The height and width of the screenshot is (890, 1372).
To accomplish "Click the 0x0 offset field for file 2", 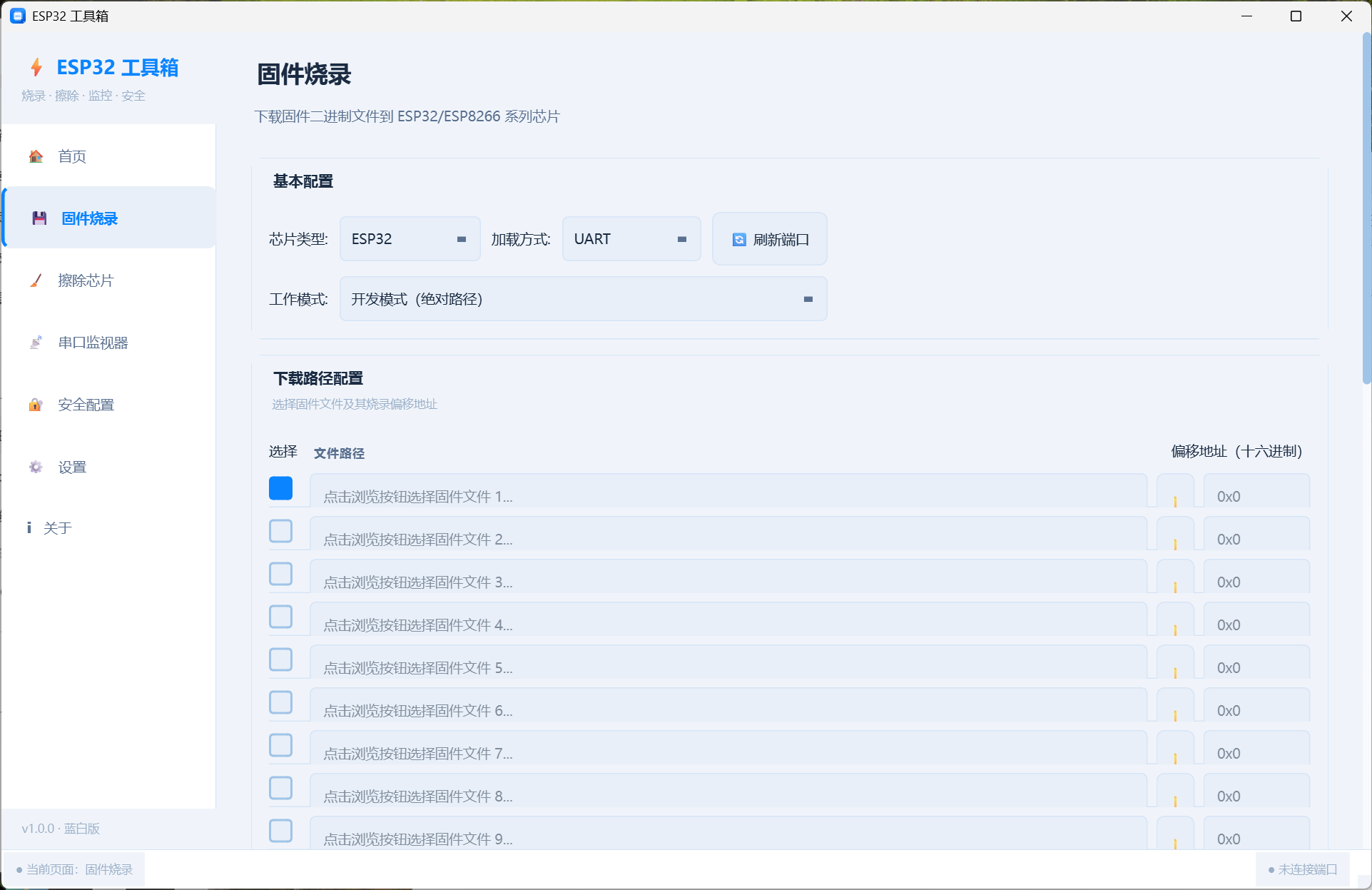I will pos(1256,534).
